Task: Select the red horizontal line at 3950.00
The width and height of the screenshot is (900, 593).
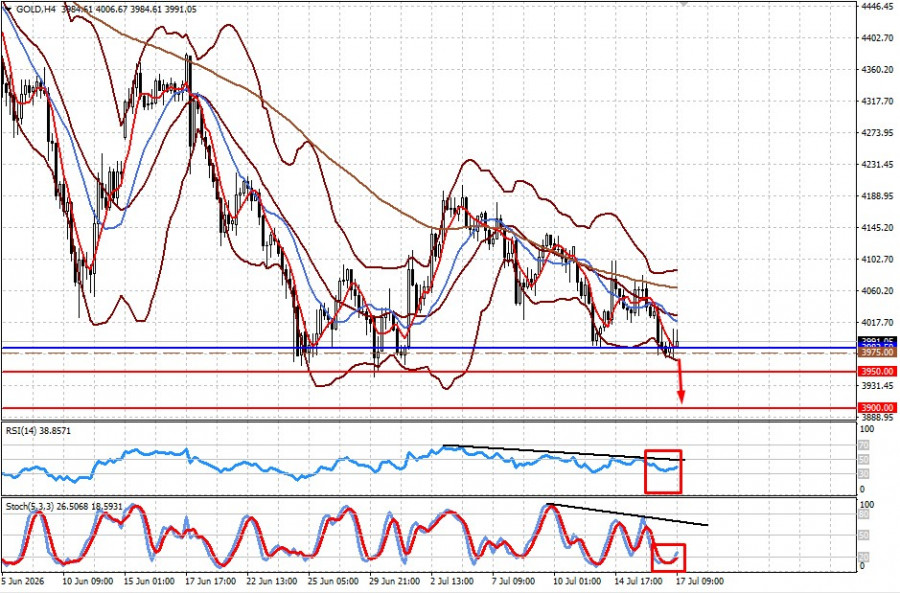Action: pyautogui.click(x=429, y=372)
